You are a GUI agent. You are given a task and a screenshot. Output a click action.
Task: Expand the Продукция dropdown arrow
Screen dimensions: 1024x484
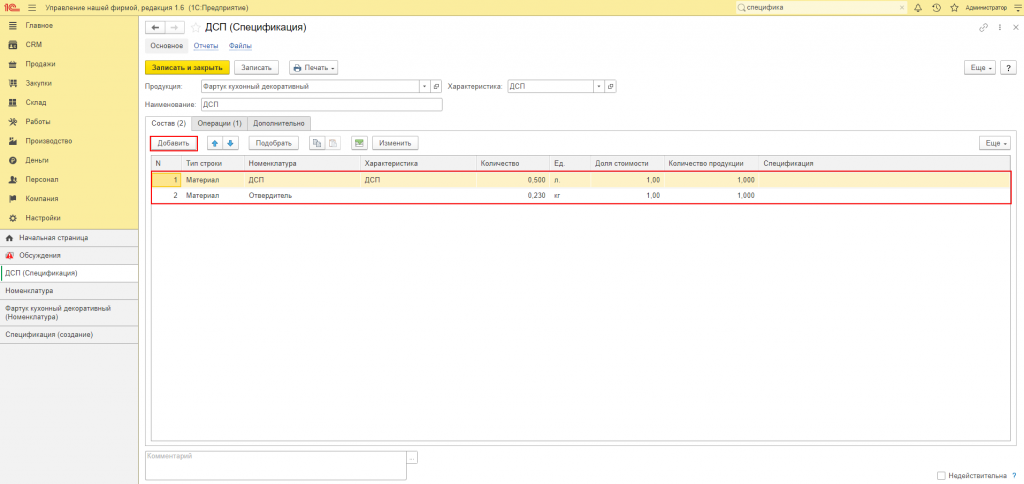coord(424,86)
